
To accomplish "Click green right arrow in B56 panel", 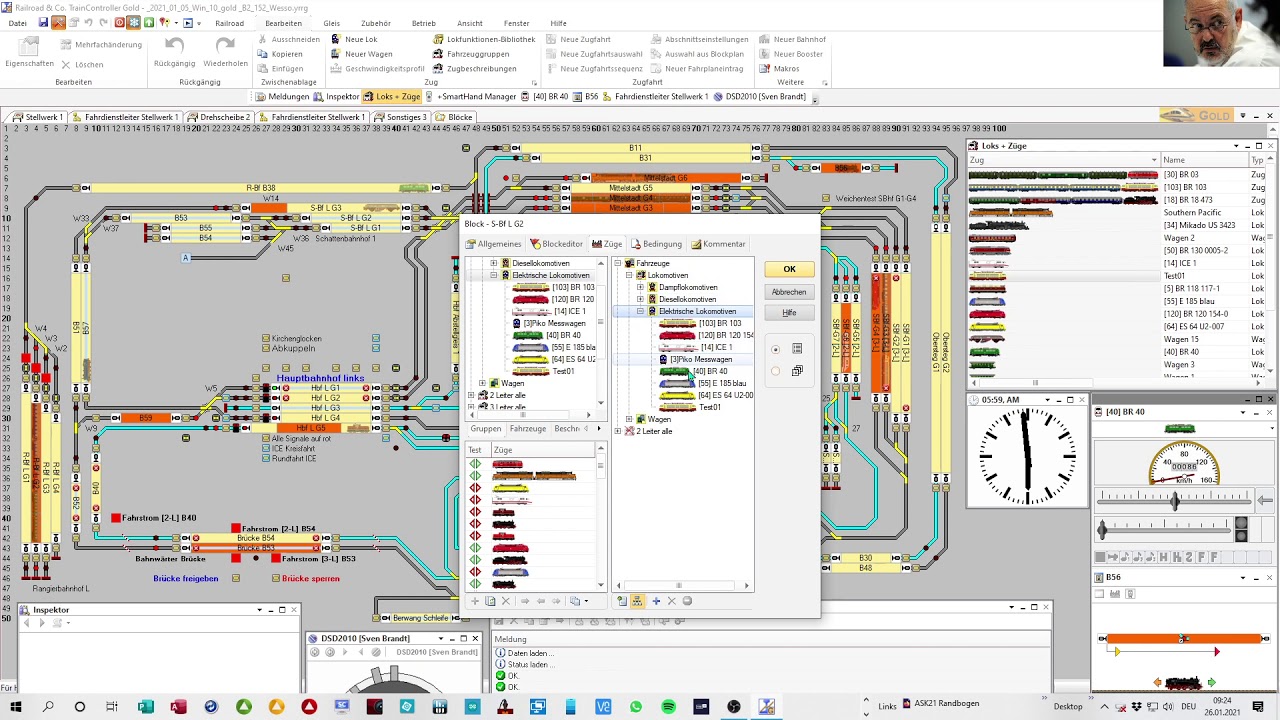I will (x=1211, y=683).
